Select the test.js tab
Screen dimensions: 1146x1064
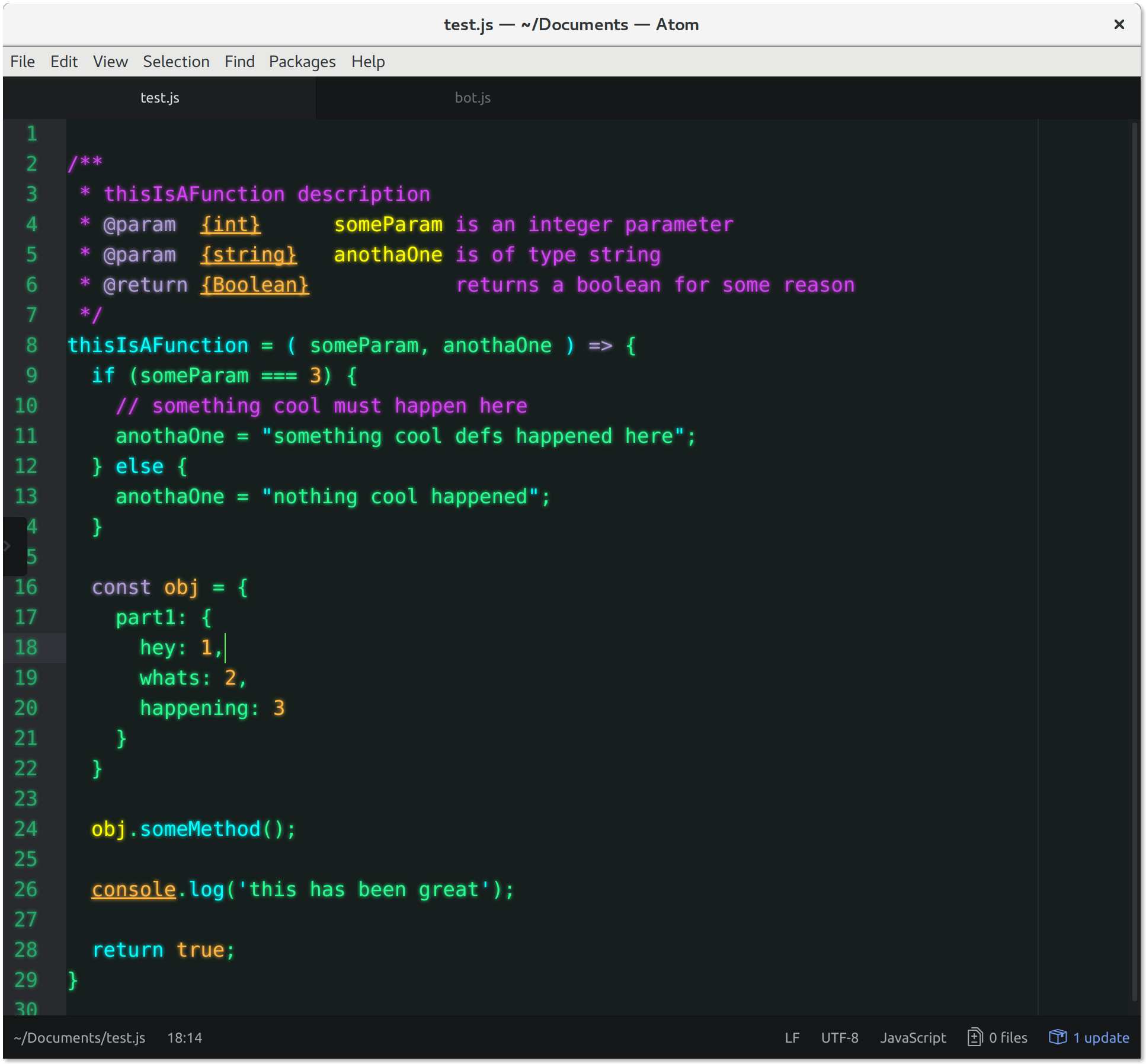pyautogui.click(x=159, y=98)
